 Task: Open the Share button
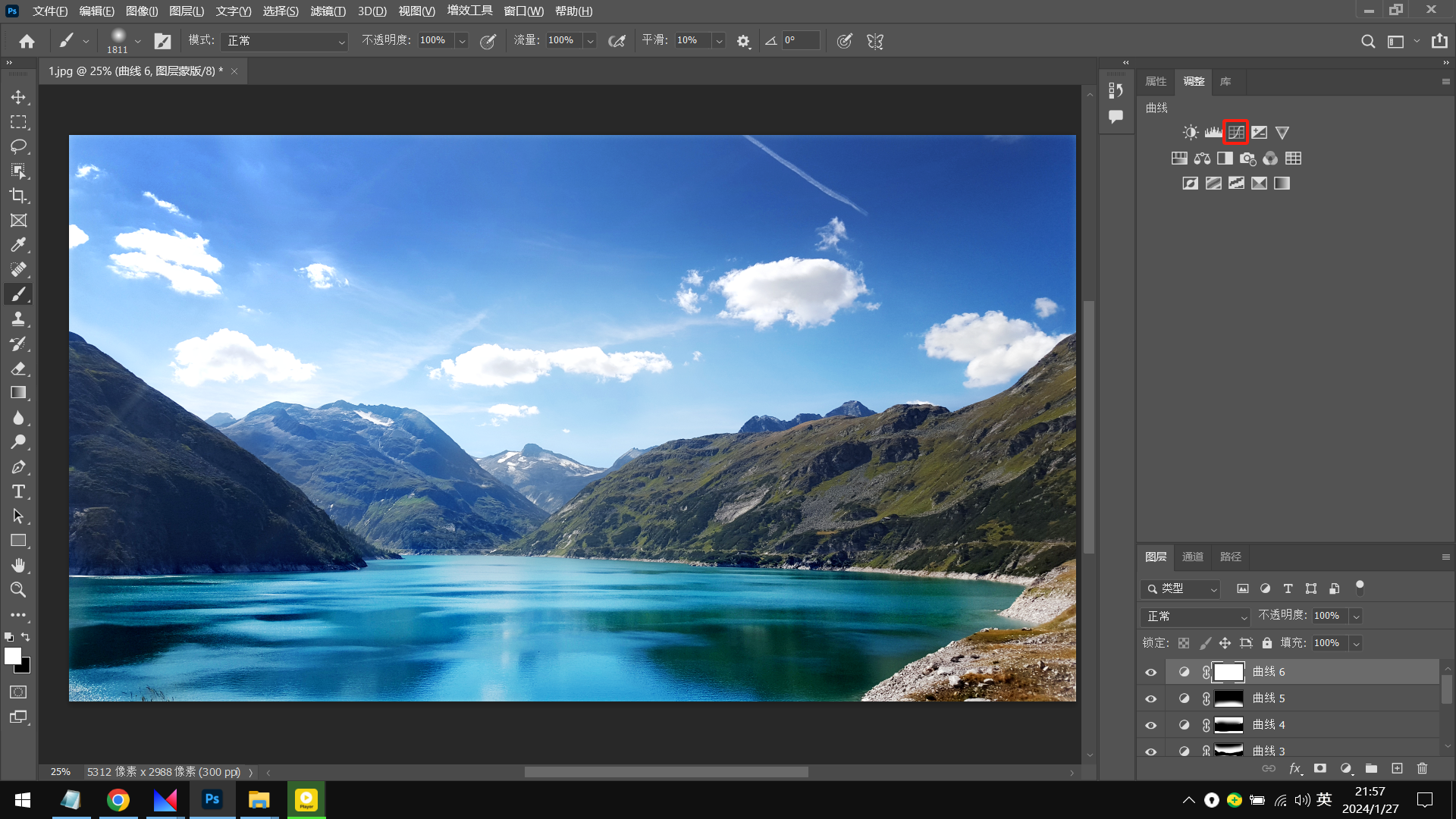click(x=1439, y=42)
